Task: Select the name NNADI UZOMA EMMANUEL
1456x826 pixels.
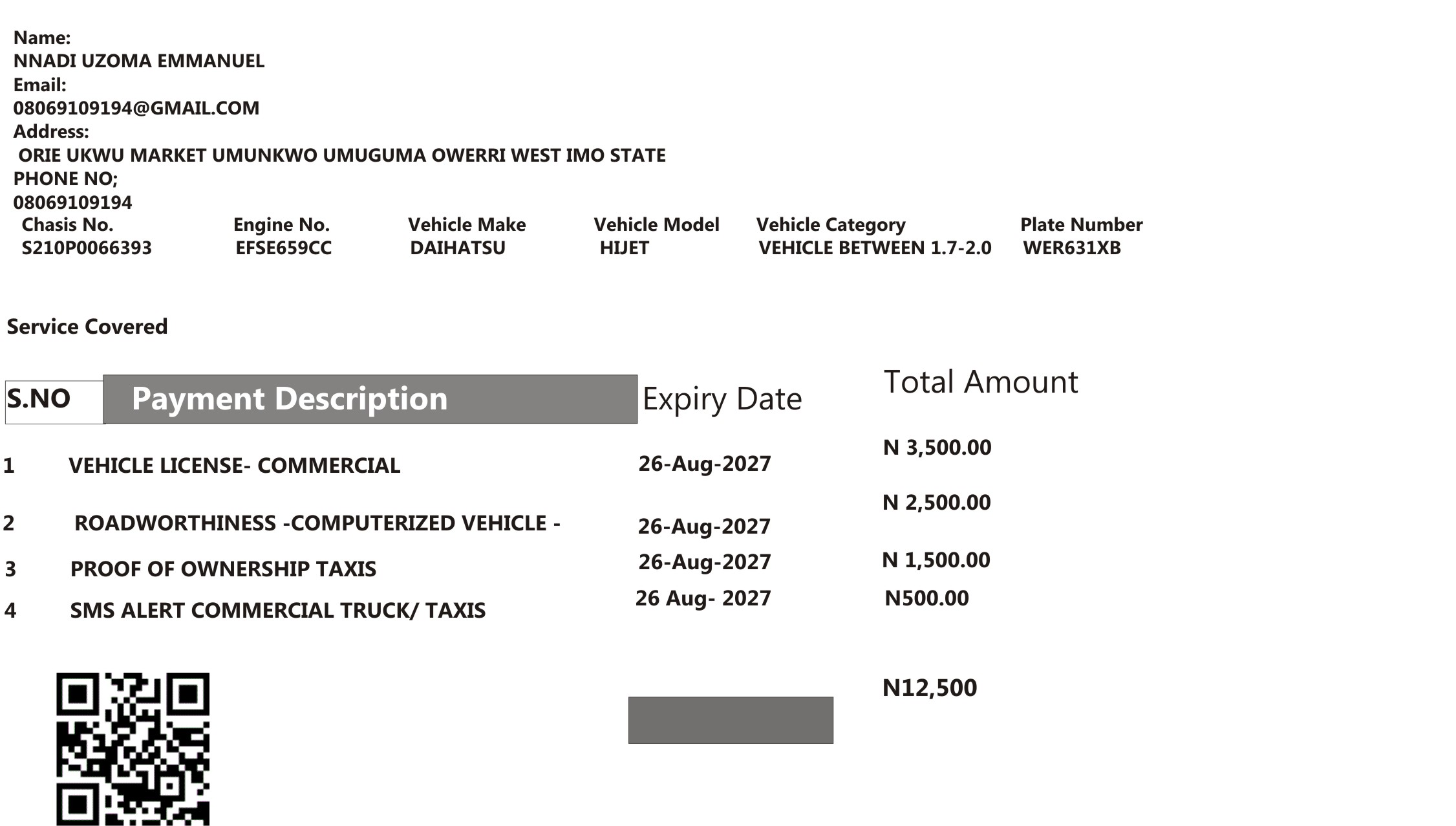Action: (x=139, y=61)
